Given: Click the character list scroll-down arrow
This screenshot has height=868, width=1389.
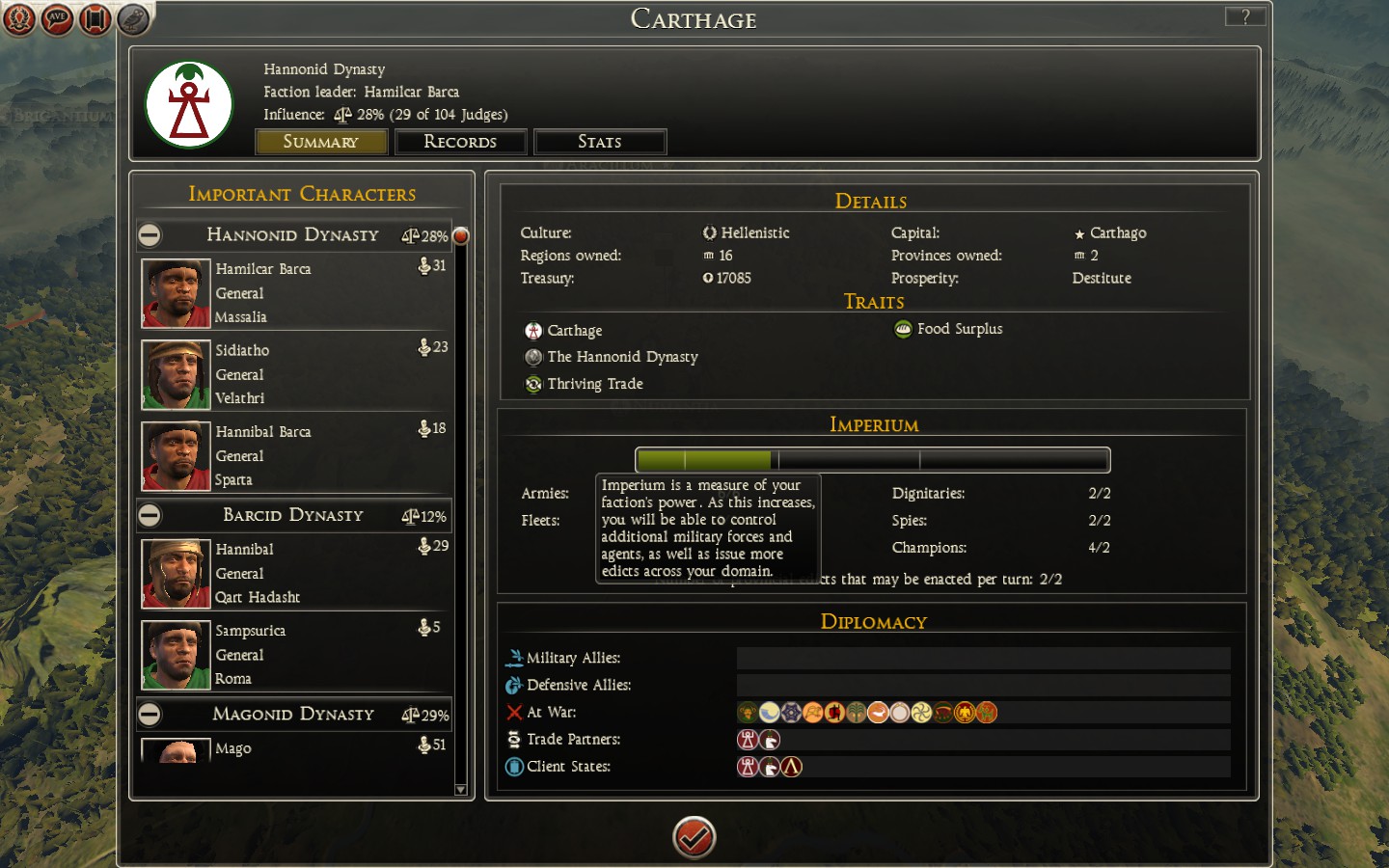Looking at the screenshot, I should 461,790.
